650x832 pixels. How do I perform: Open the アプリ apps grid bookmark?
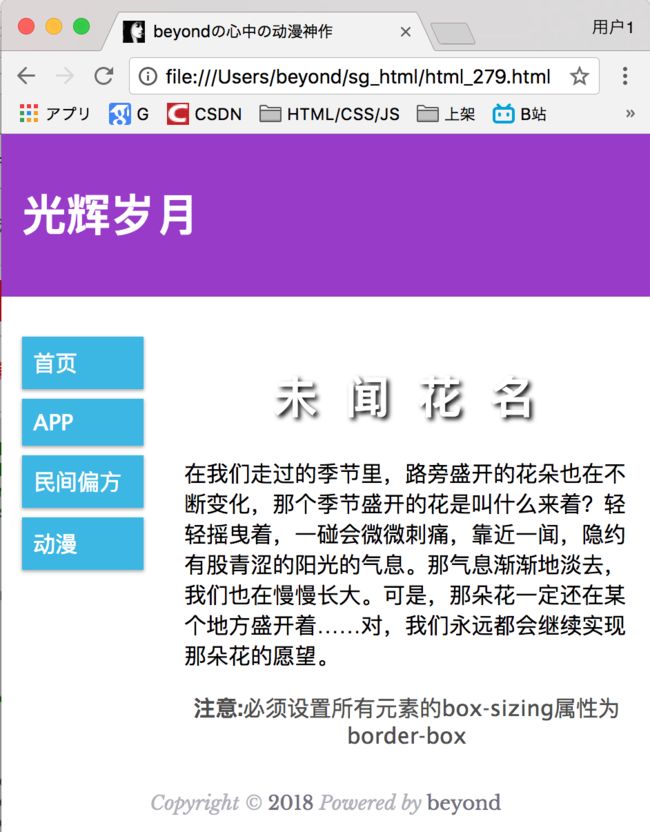tap(55, 114)
